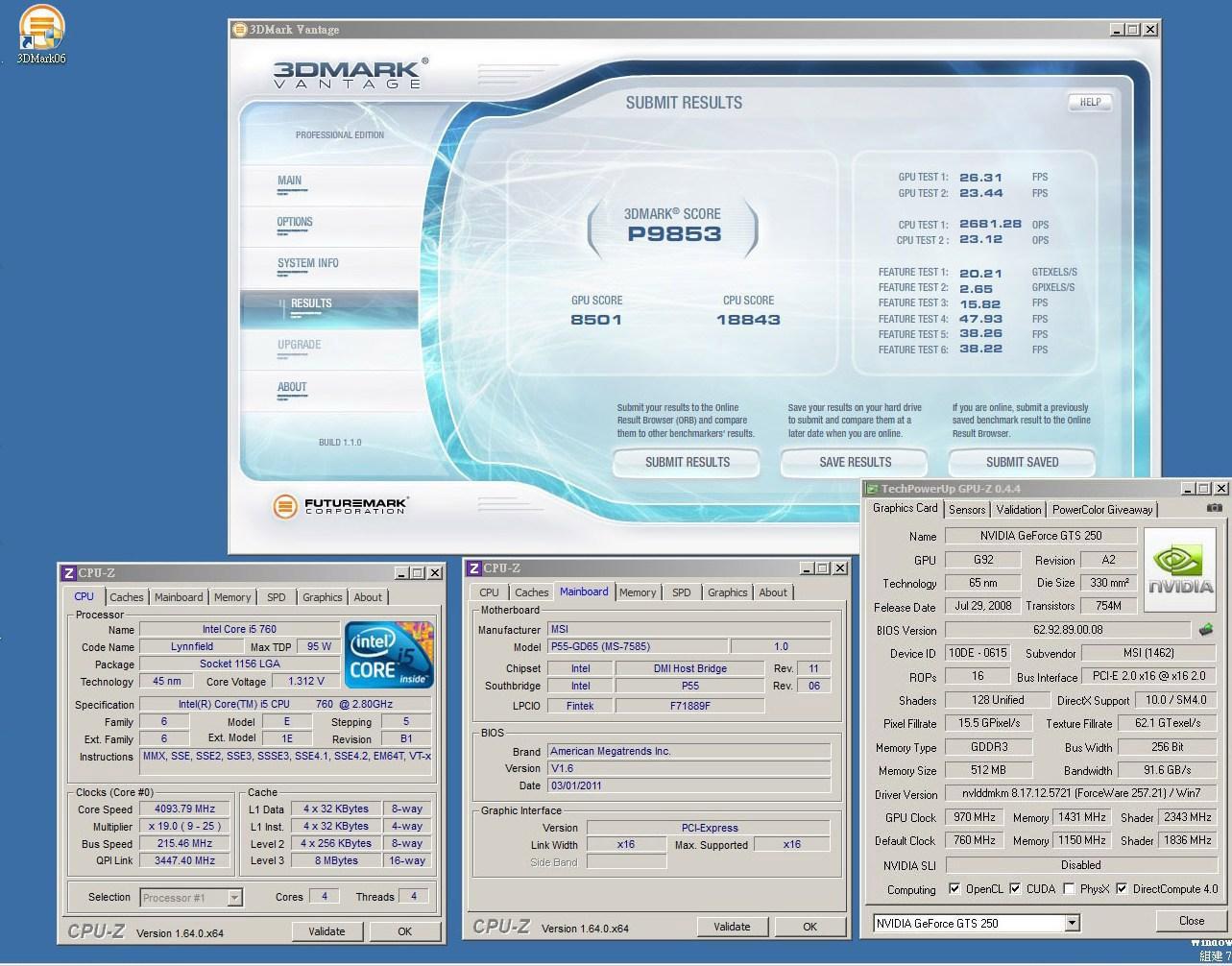This screenshot has width=1232, height=966.
Task: Click the BIOS date 03/01/2011 field
Action: [689, 785]
